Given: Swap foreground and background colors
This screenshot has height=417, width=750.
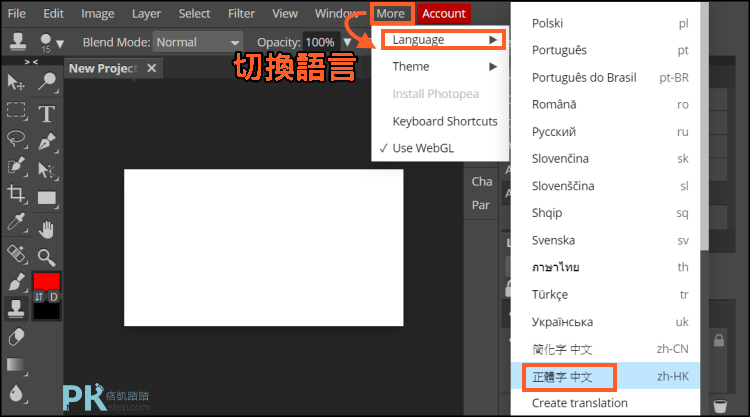Looking at the screenshot, I should click(x=39, y=297).
